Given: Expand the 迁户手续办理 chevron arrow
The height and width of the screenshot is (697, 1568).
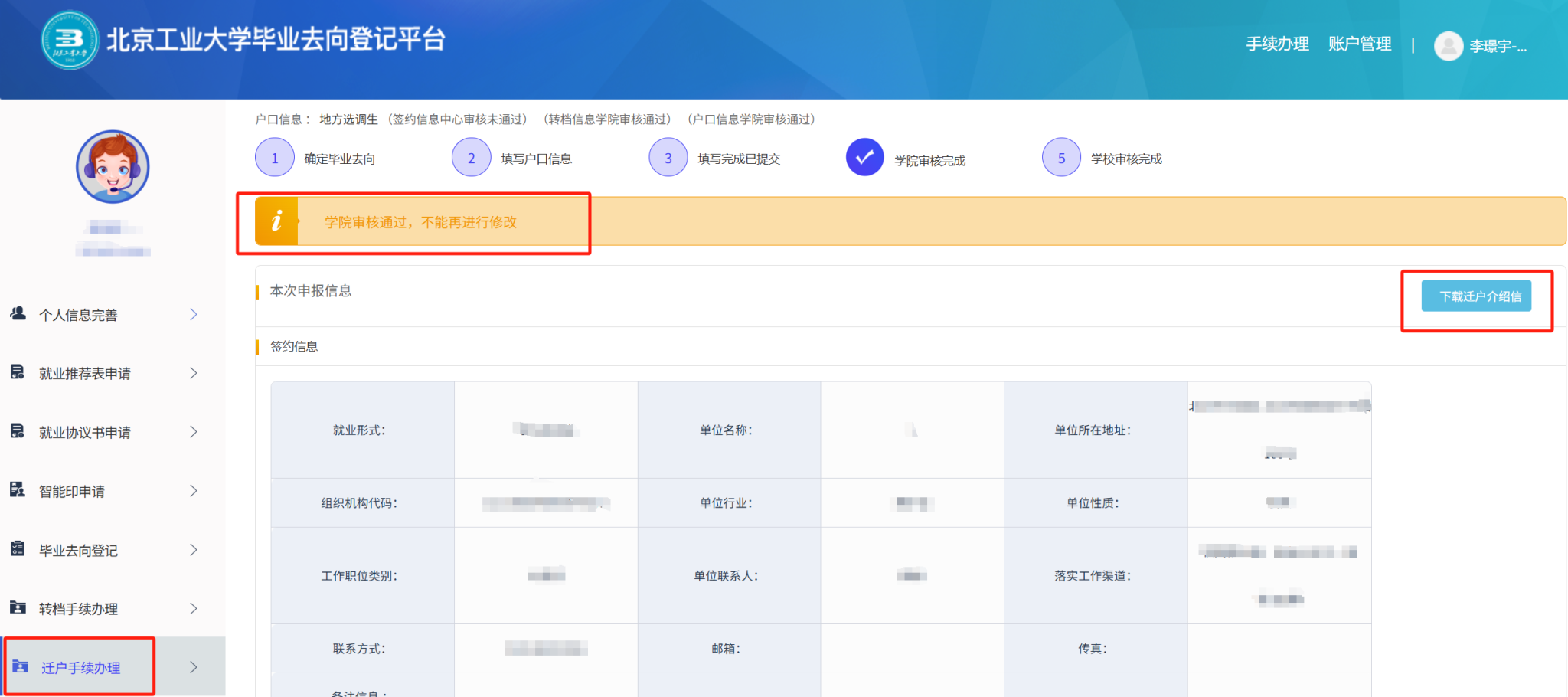Looking at the screenshot, I should click(x=194, y=667).
